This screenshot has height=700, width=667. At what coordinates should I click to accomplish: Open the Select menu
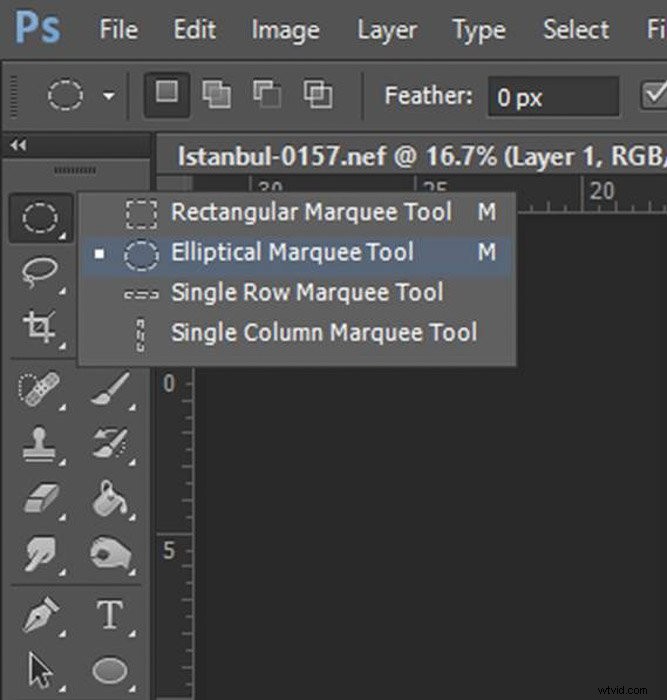click(x=576, y=30)
